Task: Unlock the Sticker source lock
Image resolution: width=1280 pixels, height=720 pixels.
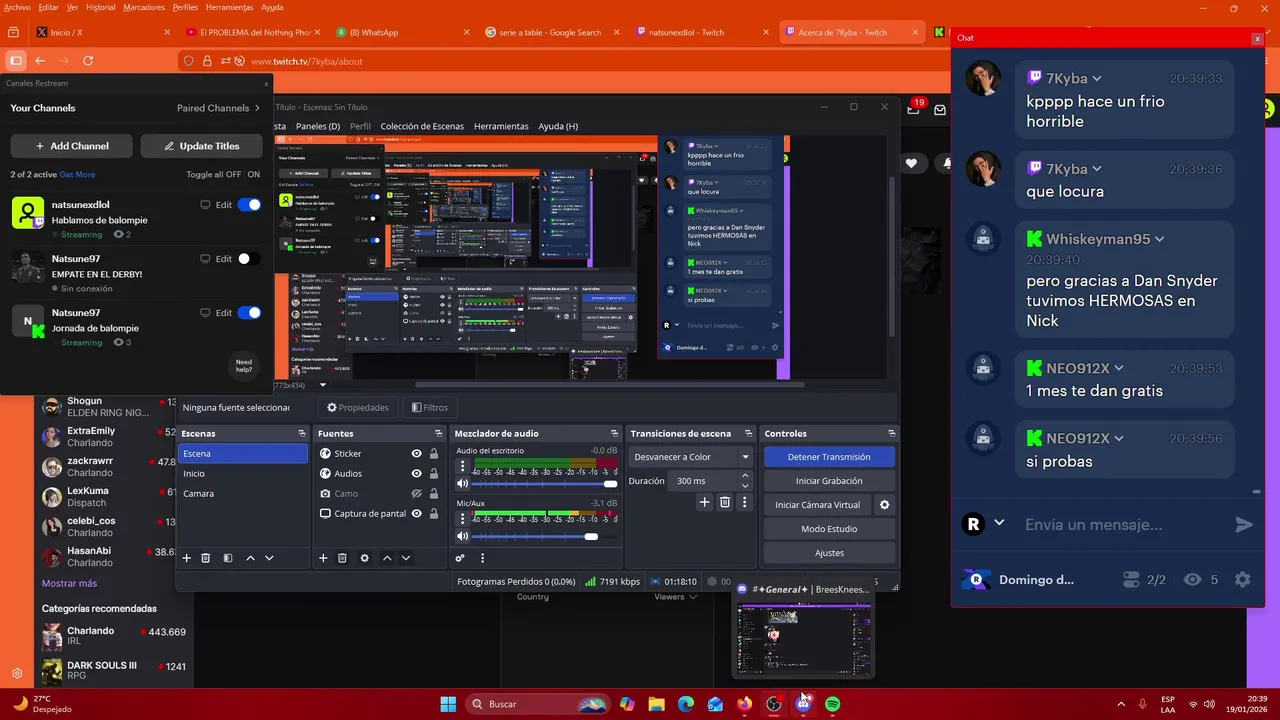Action: click(x=433, y=453)
